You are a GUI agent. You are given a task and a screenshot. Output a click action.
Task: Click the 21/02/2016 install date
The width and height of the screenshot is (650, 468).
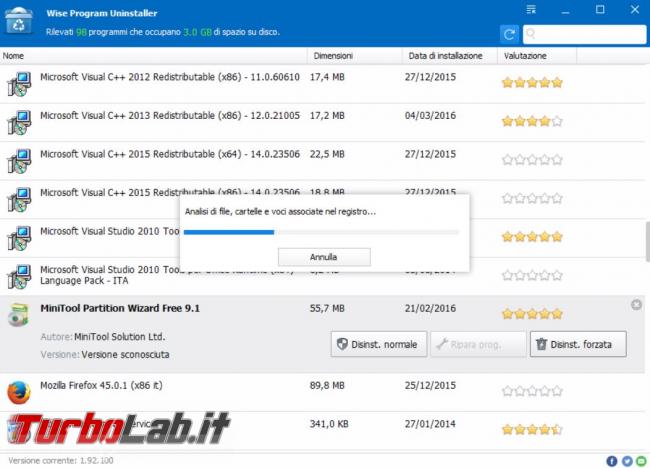[x=430, y=308]
